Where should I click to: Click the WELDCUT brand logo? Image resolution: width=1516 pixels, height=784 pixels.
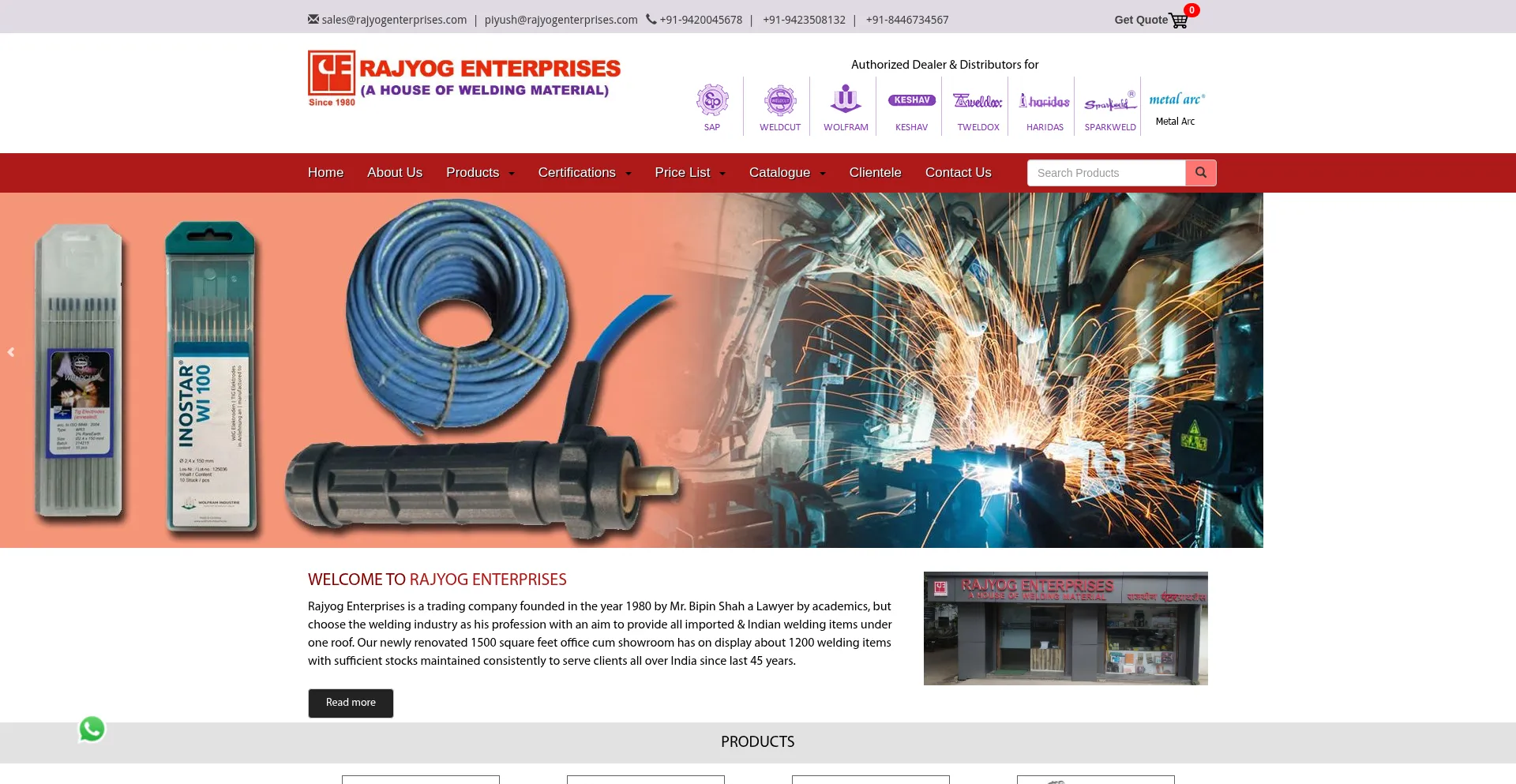click(x=780, y=100)
